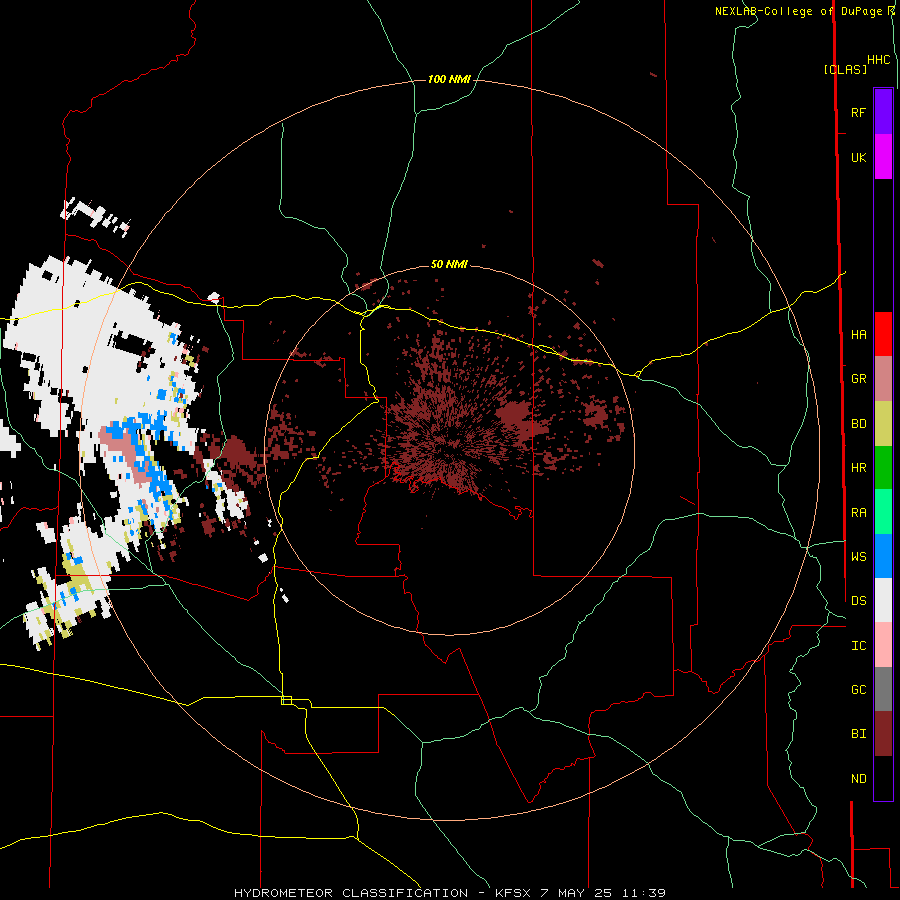Click the "DS" legend label

pos(858,600)
